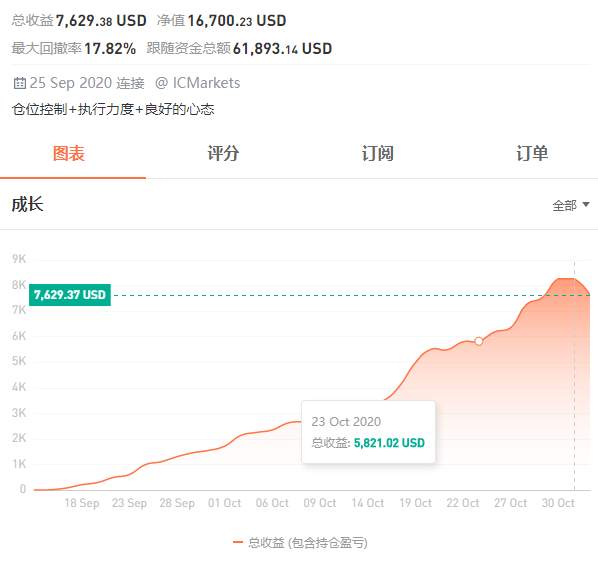The width and height of the screenshot is (598, 568).
Task: Switch to the 评分 tab
Action: point(223,153)
